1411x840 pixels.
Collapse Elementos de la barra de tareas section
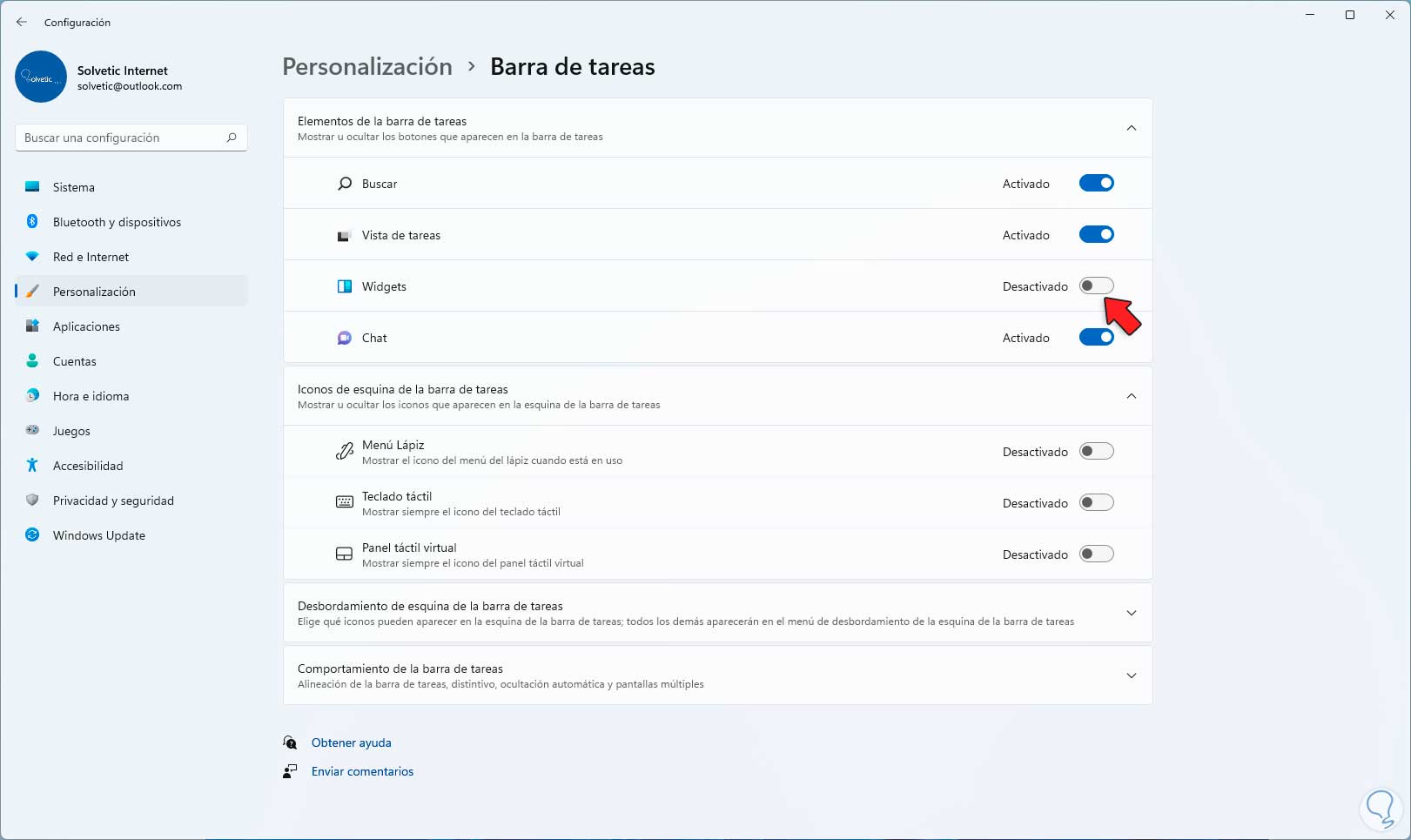coord(1131,128)
